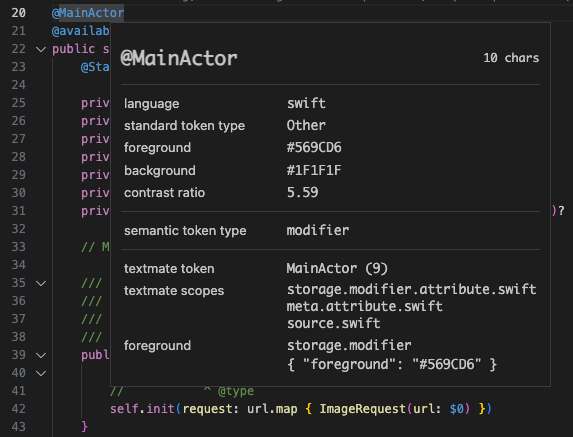Click the @MainActor heading in the inspector popup
The image size is (573, 437).
coord(179,58)
